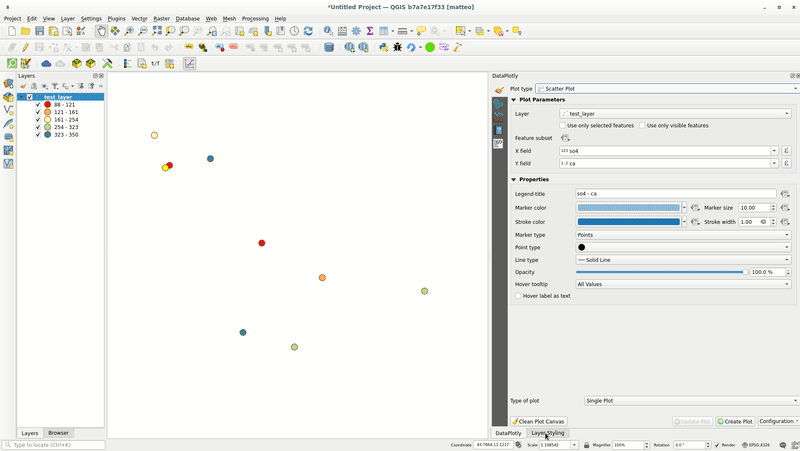Image resolution: width=800 pixels, height=451 pixels.
Task: Open the Python console icon
Action: 383,47
